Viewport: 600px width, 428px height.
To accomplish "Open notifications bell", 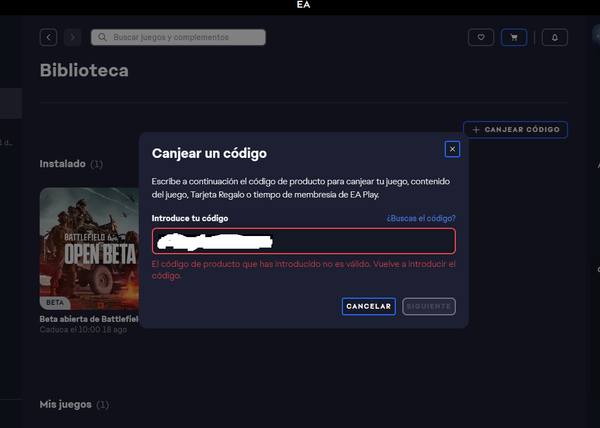I will [x=554, y=37].
